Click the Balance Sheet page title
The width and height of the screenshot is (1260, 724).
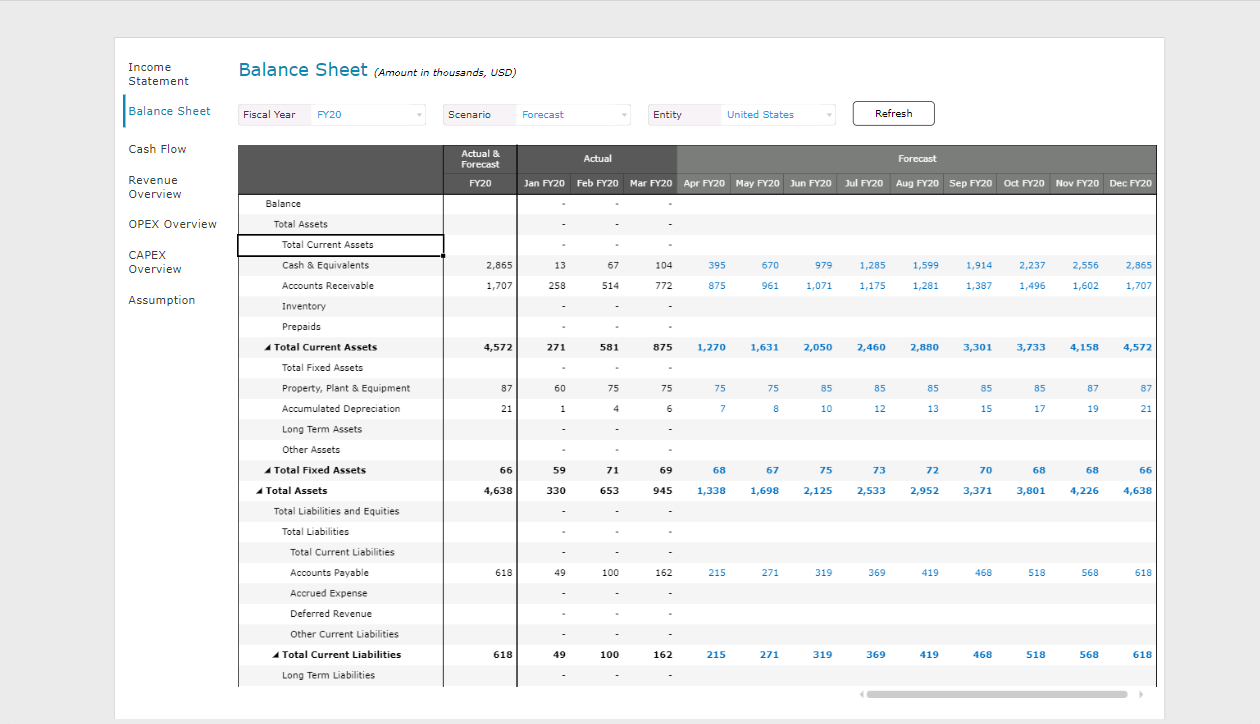tap(303, 70)
